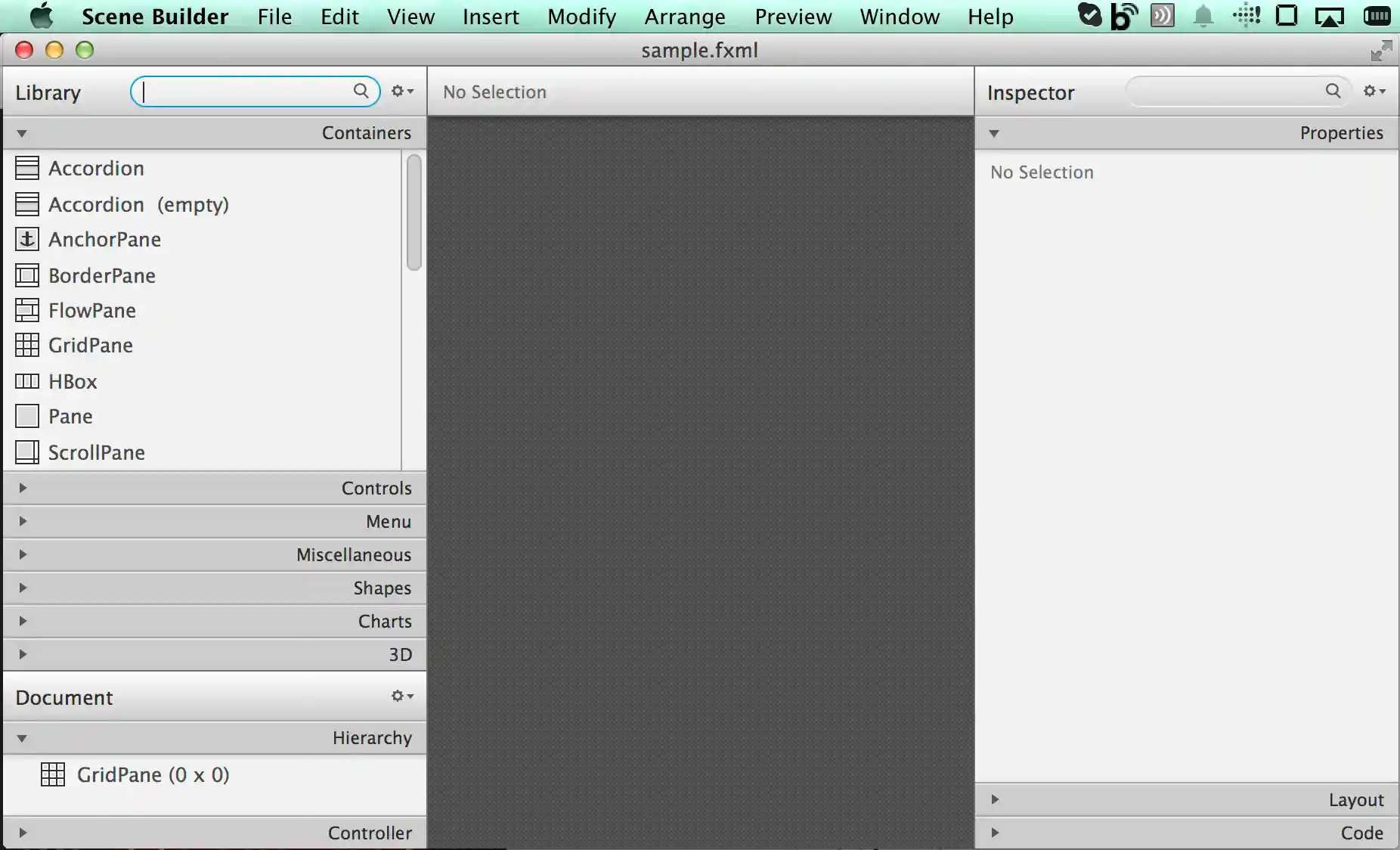The image size is (1400, 850).
Task: Expand the Shapes section
Action: click(23, 588)
